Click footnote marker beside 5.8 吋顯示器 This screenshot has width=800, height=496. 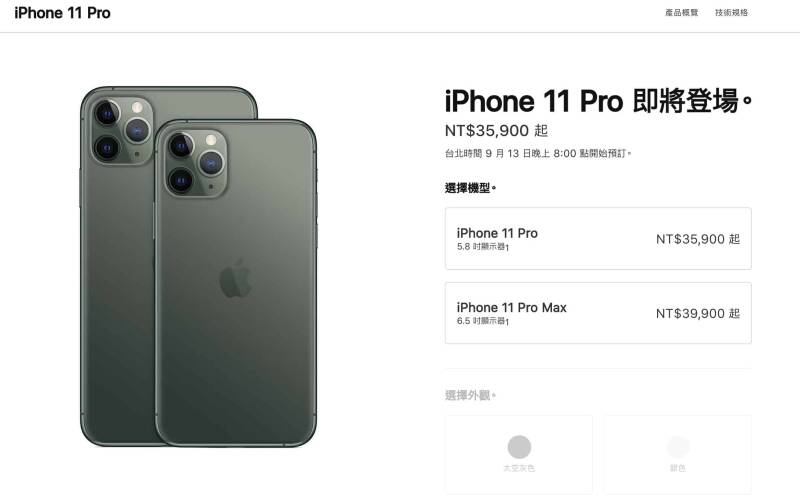507,248
